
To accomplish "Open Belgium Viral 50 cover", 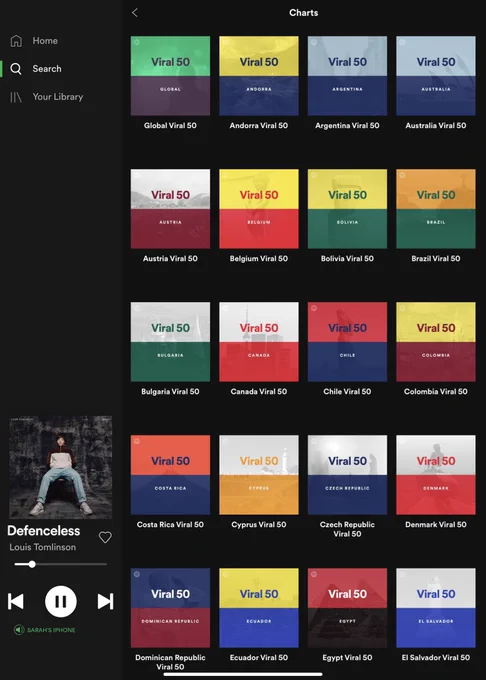I will click(x=259, y=209).
